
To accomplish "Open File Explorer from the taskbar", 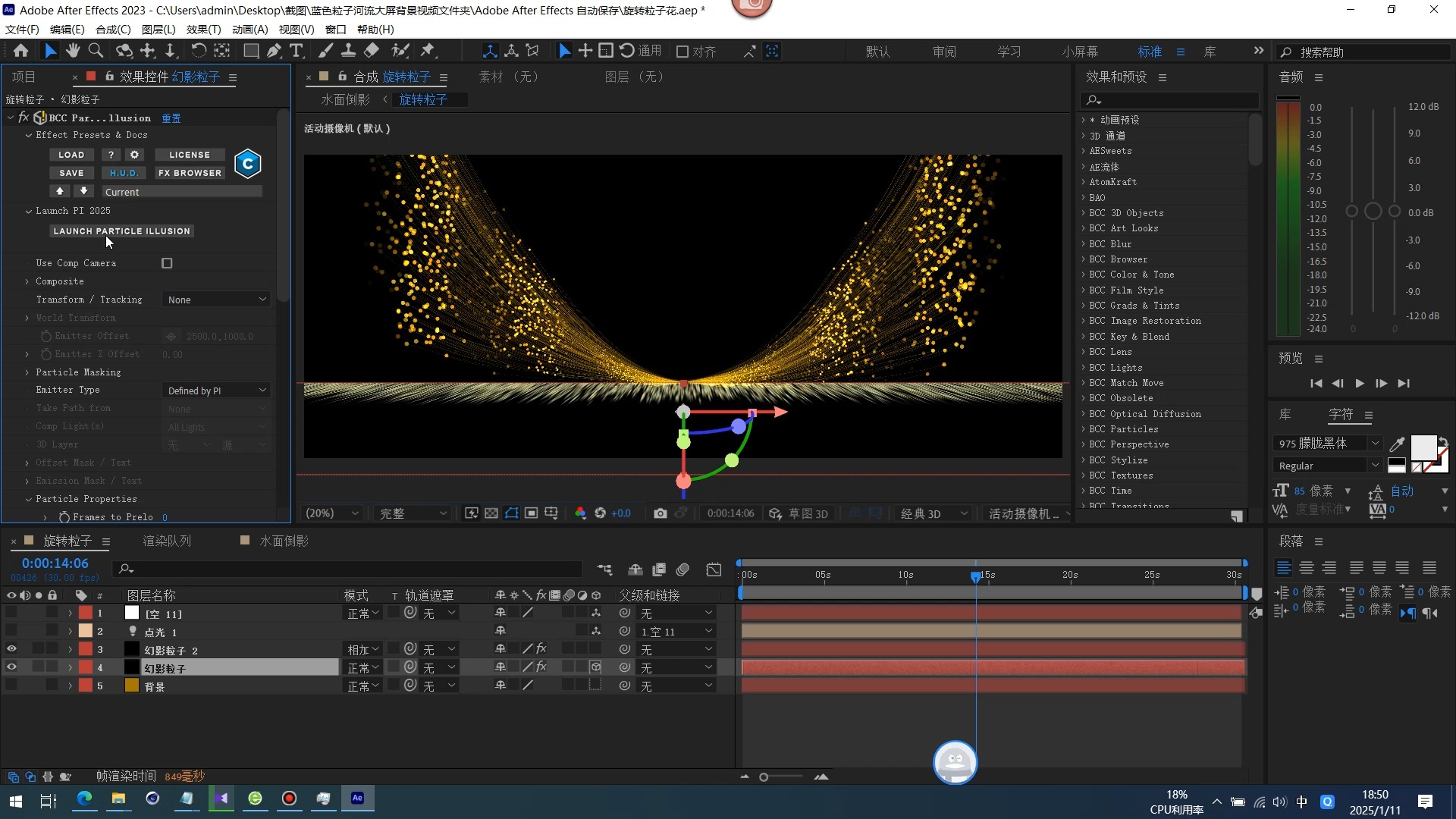I will [118, 799].
